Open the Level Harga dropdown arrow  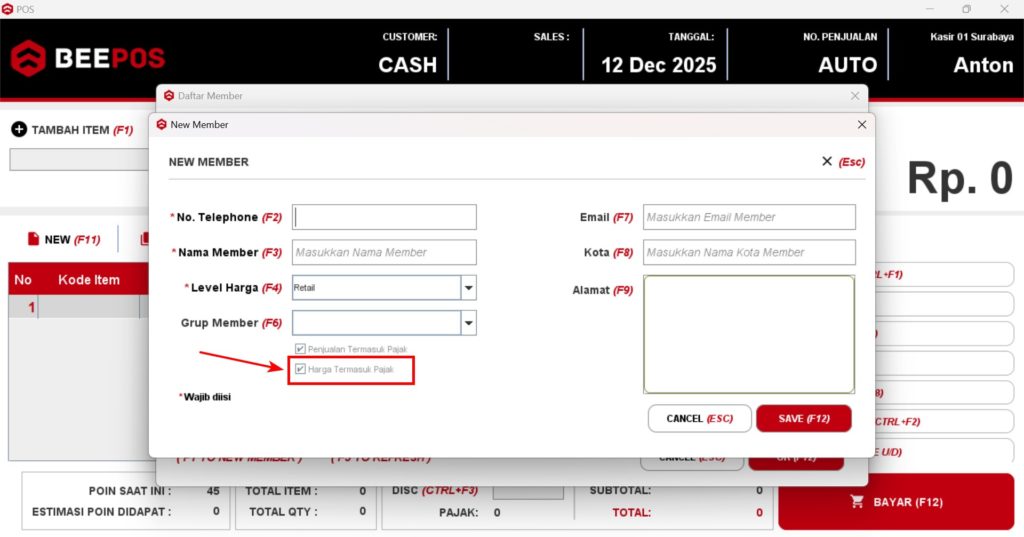click(x=468, y=288)
